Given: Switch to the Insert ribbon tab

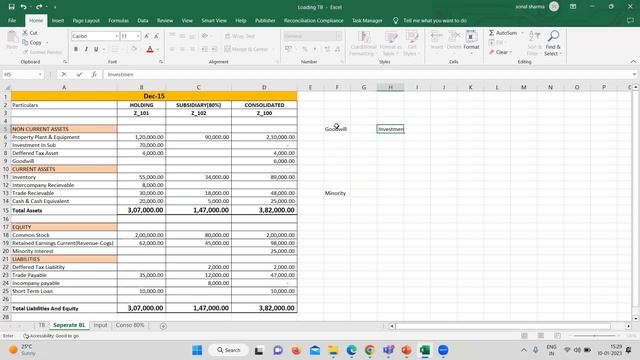Looking at the screenshot, I should point(58,20).
